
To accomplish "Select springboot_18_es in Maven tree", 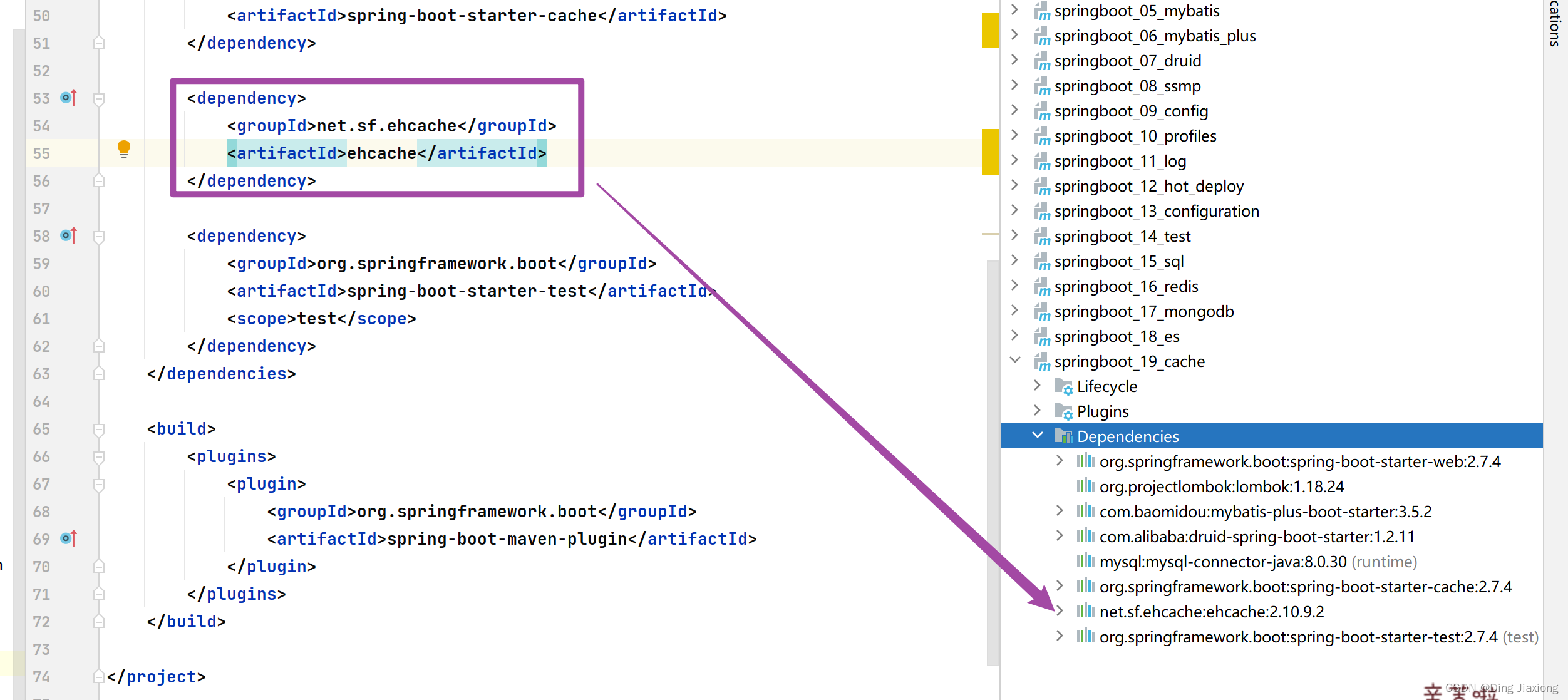I will tap(1117, 337).
